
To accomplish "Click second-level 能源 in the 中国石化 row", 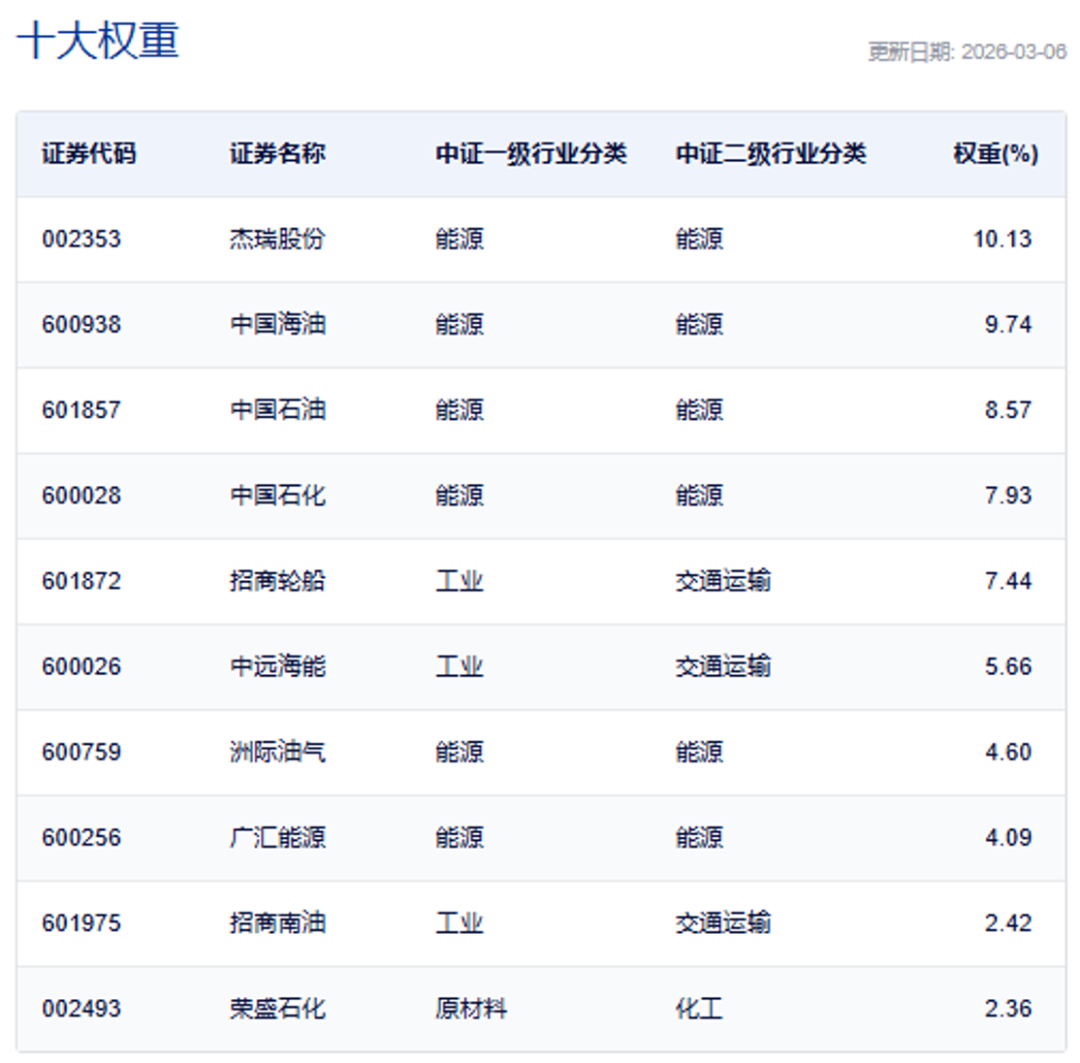I will (699, 495).
